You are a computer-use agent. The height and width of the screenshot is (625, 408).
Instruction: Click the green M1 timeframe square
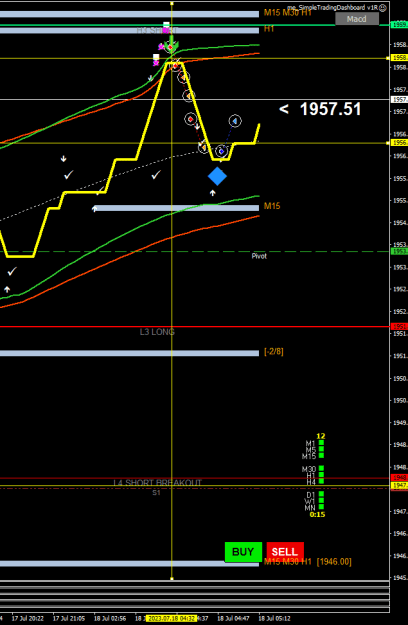(x=321, y=443)
